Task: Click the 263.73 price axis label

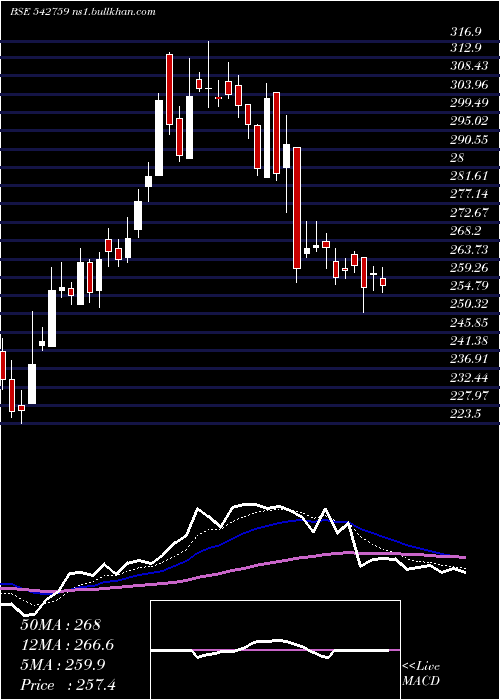Action: pyautogui.click(x=469, y=249)
